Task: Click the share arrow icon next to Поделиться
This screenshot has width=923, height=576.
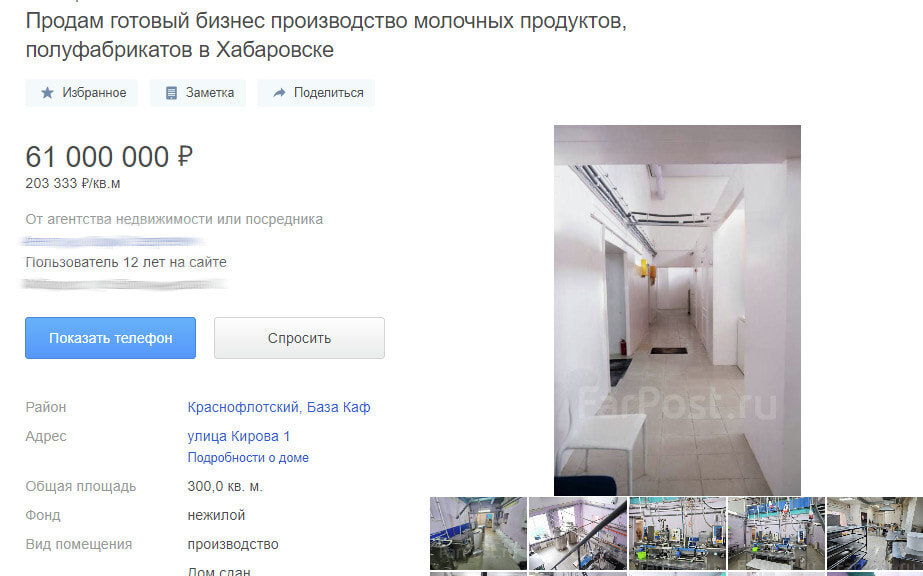Action: click(280, 93)
